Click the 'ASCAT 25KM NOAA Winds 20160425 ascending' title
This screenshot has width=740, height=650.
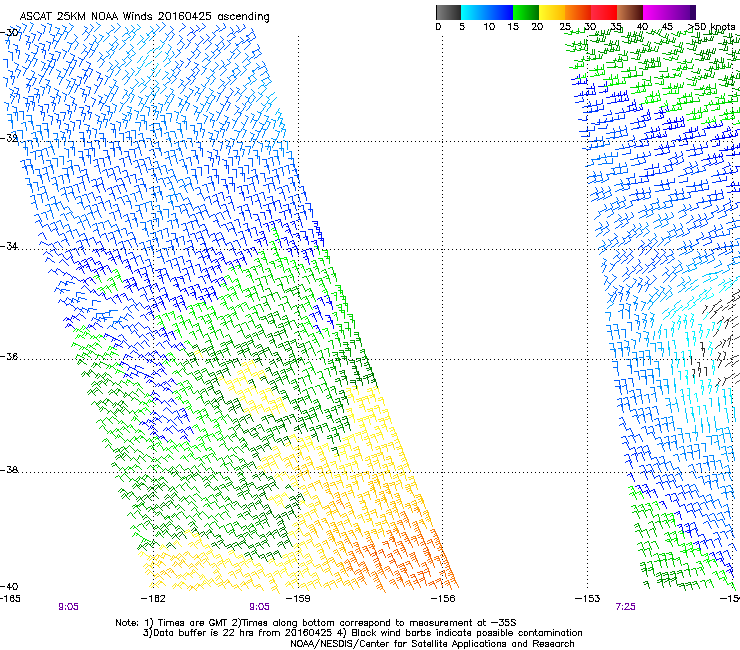tap(144, 16)
